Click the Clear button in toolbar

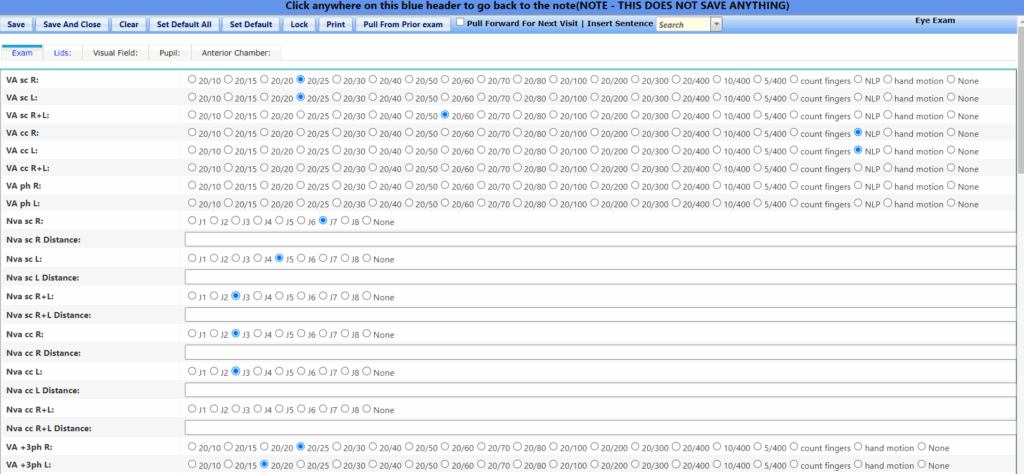click(x=128, y=23)
